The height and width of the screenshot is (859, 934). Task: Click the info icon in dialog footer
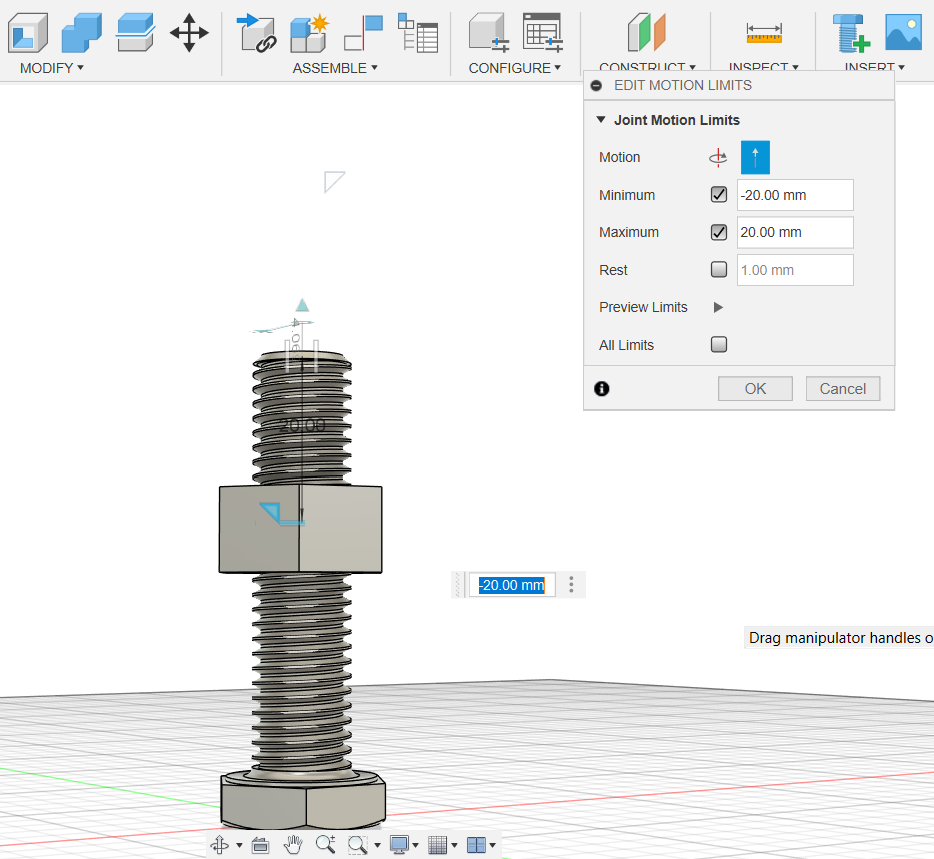[602, 389]
